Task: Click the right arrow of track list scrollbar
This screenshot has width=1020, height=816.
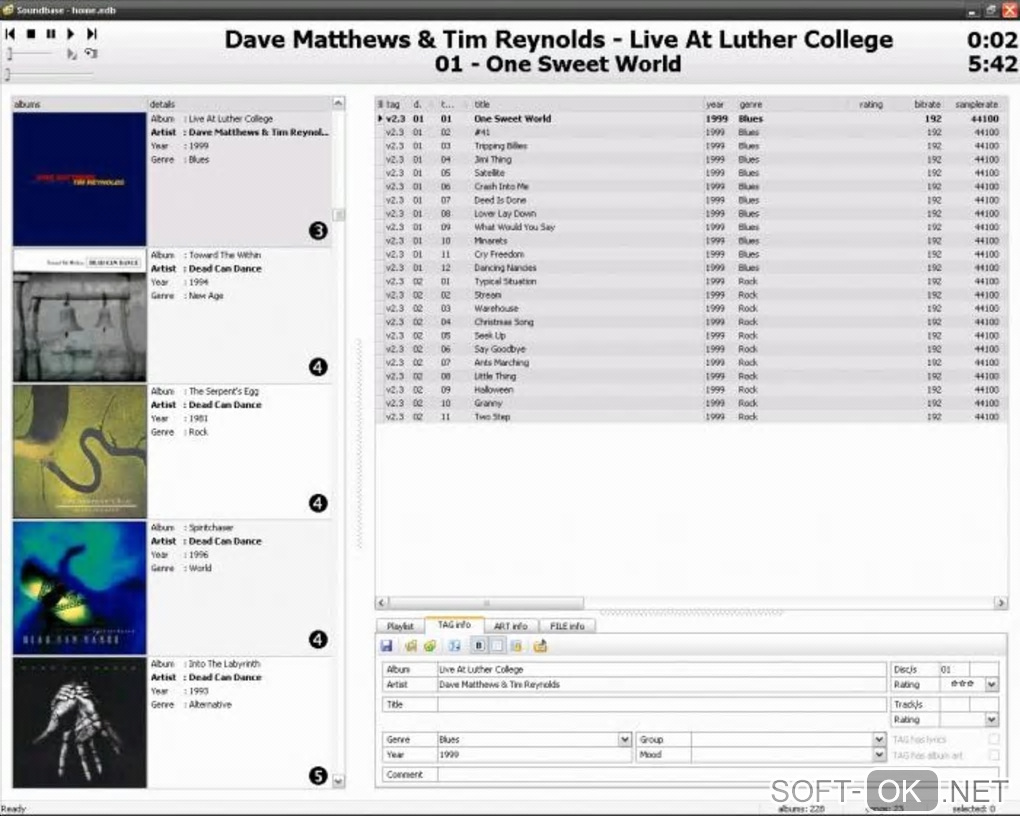Action: (1000, 603)
